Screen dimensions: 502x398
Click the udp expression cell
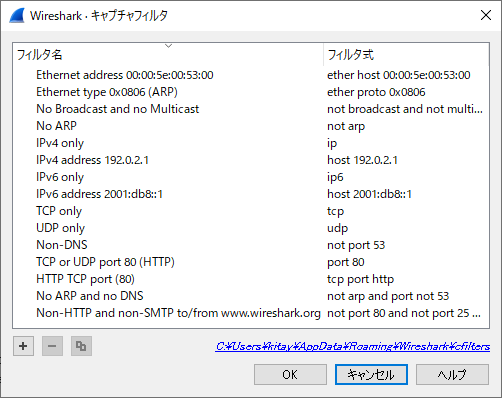337,228
